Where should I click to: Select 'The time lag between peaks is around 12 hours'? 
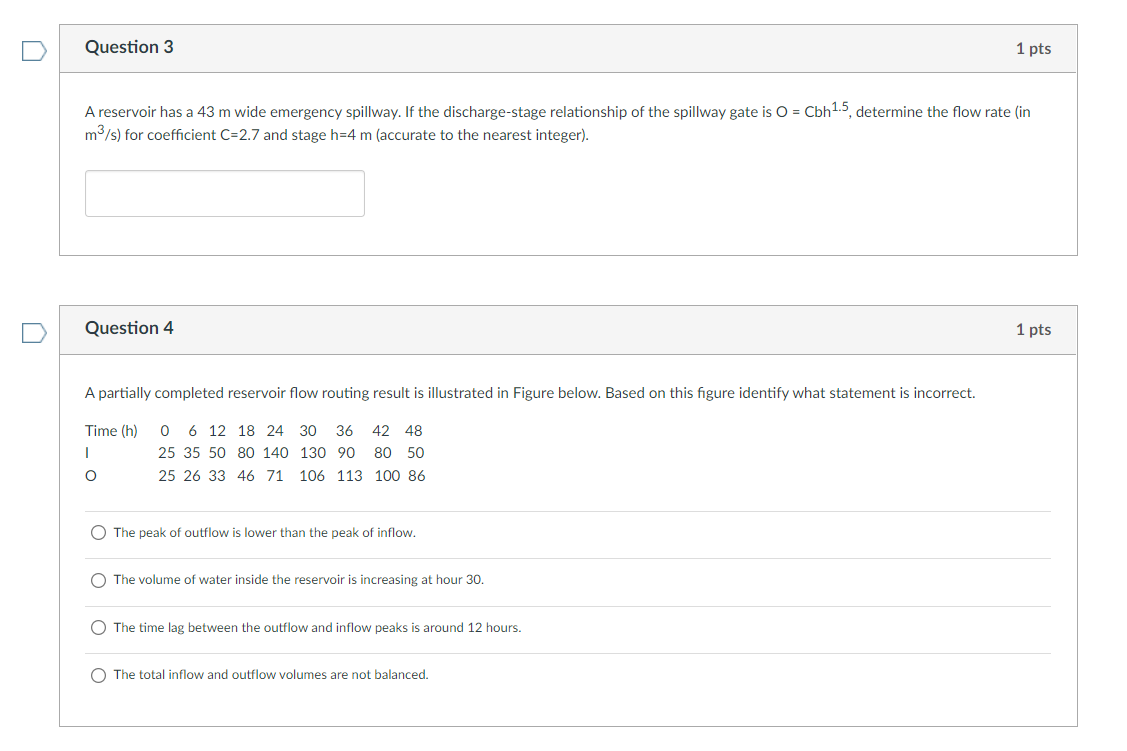tap(98, 627)
